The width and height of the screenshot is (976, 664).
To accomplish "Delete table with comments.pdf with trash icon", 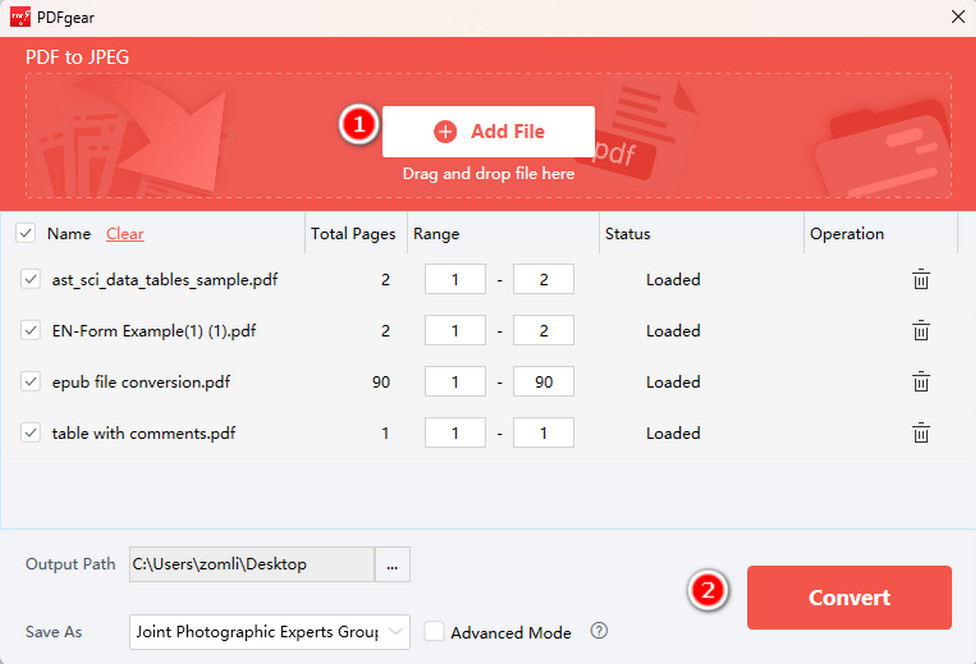I will pyautogui.click(x=921, y=433).
